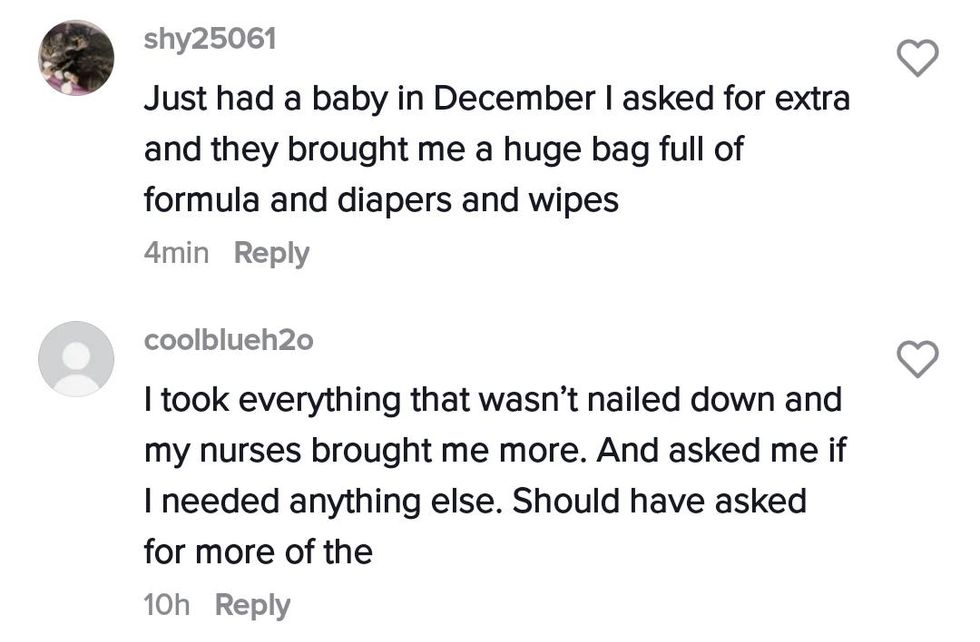The image size is (980, 642).
Task: Open shy25061's cat profile picture
Action: click(76, 58)
